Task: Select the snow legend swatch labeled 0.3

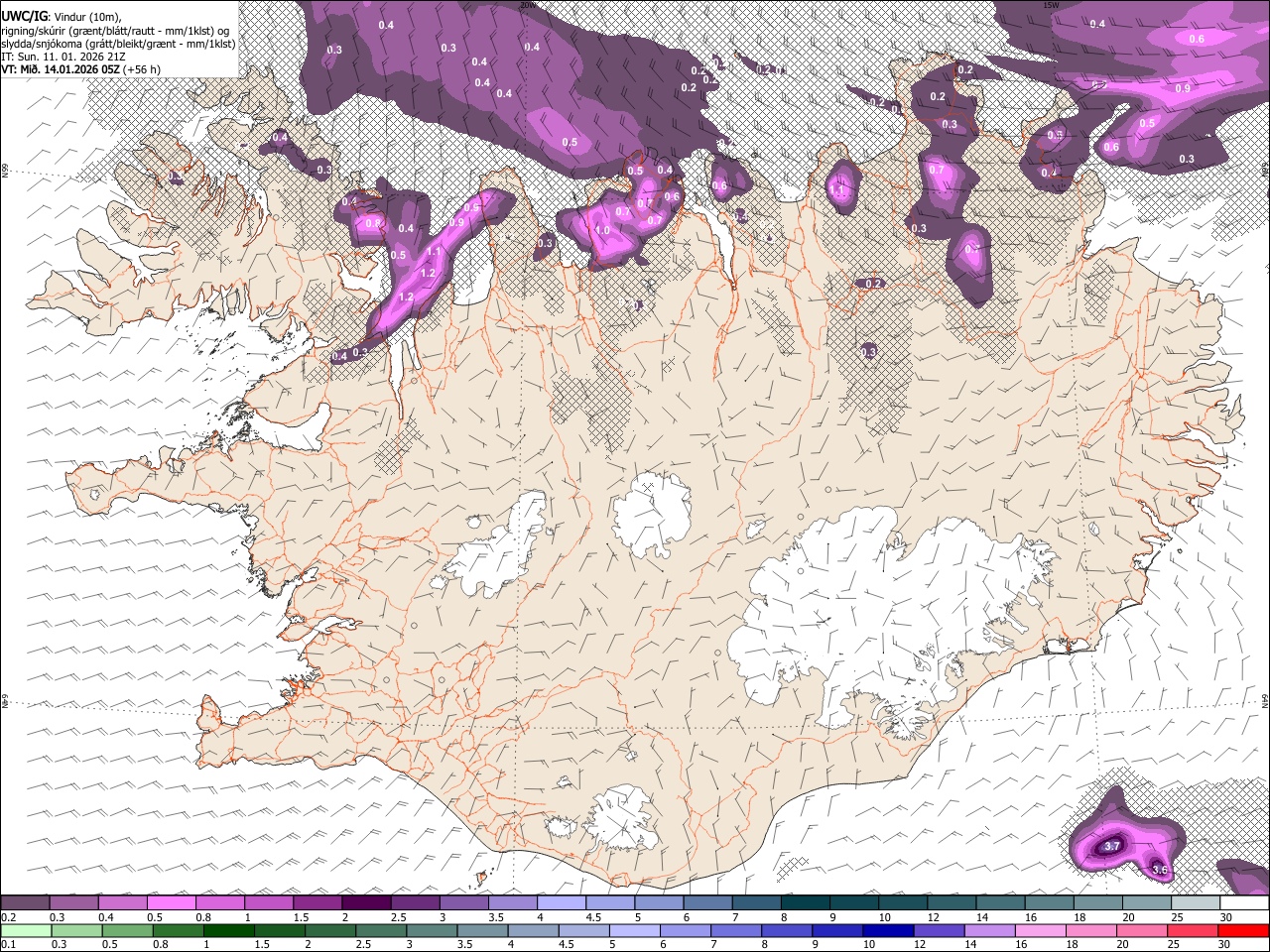Action: pos(74,903)
